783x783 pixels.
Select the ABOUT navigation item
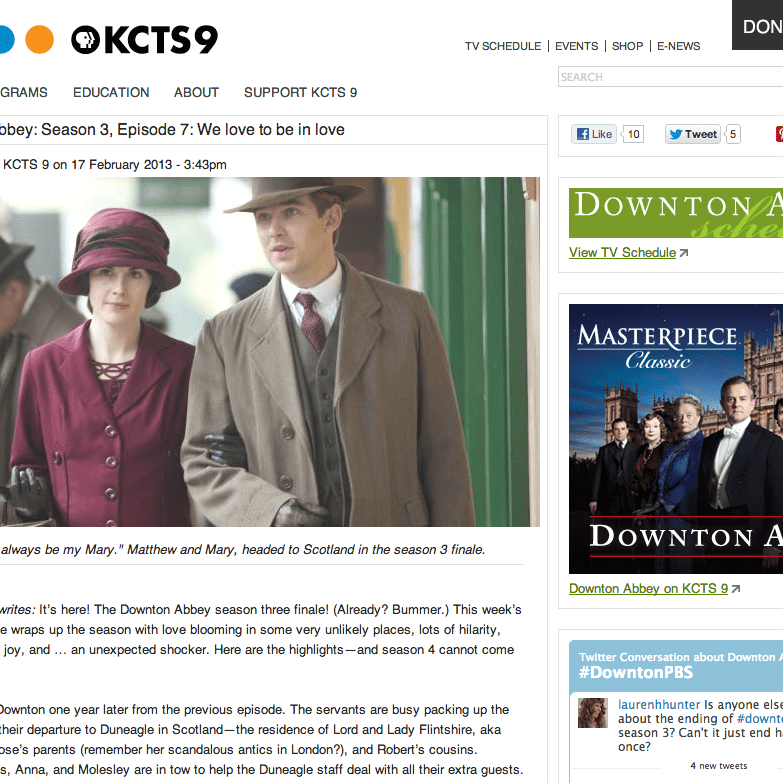pos(196,92)
